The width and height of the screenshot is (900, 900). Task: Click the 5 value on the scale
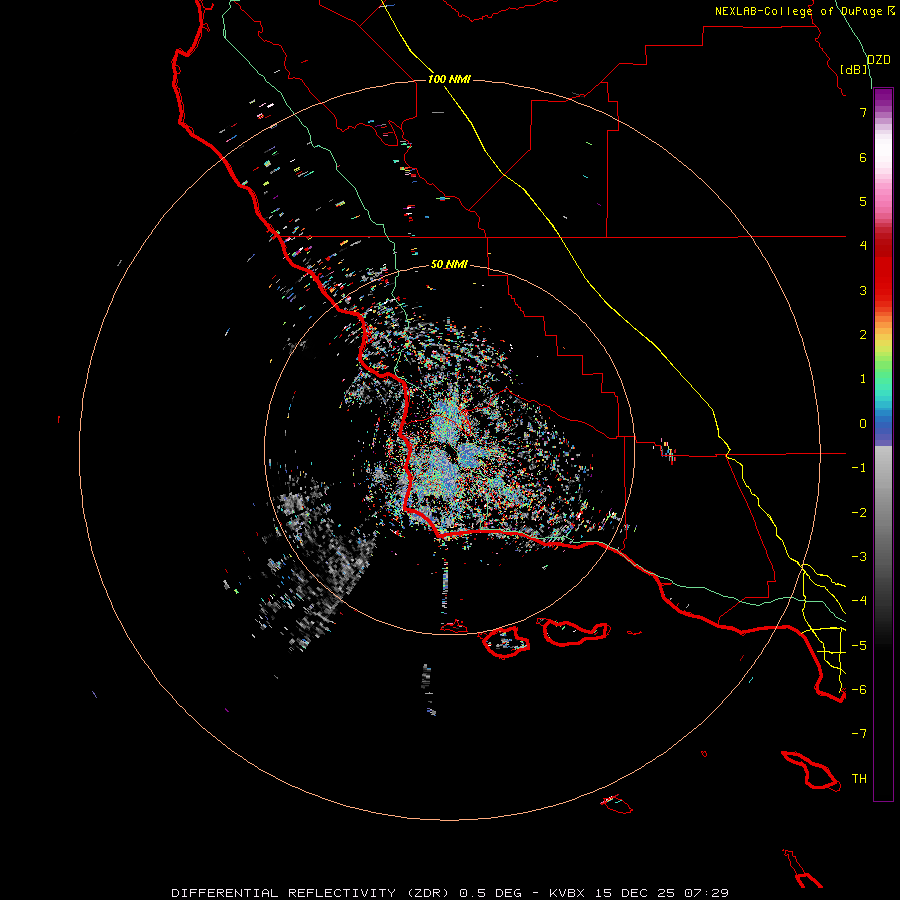pos(863,201)
